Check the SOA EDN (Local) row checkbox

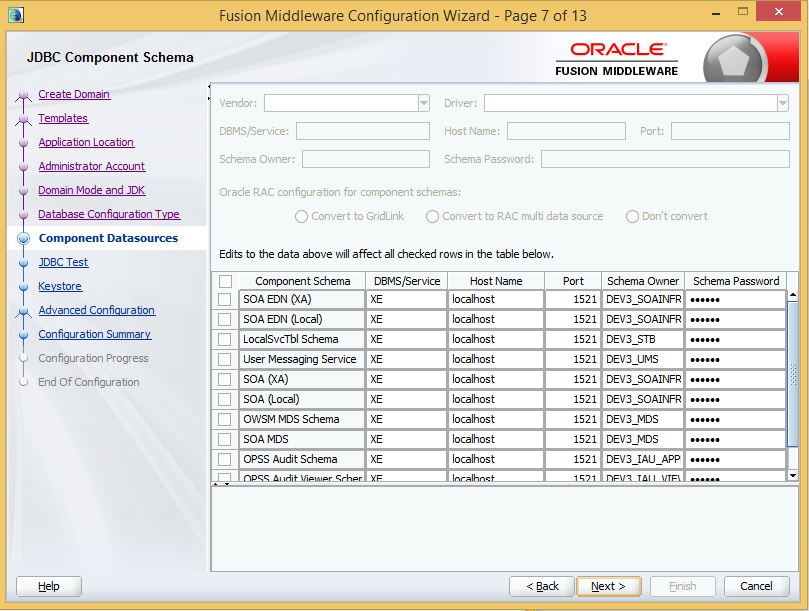pyautogui.click(x=224, y=319)
